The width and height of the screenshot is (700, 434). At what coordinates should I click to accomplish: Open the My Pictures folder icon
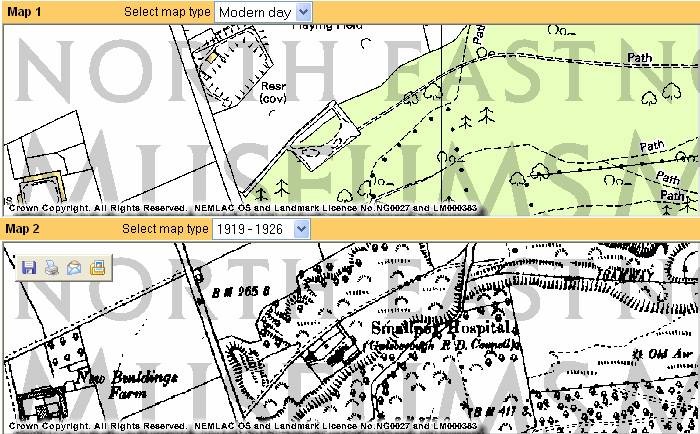(x=97, y=268)
